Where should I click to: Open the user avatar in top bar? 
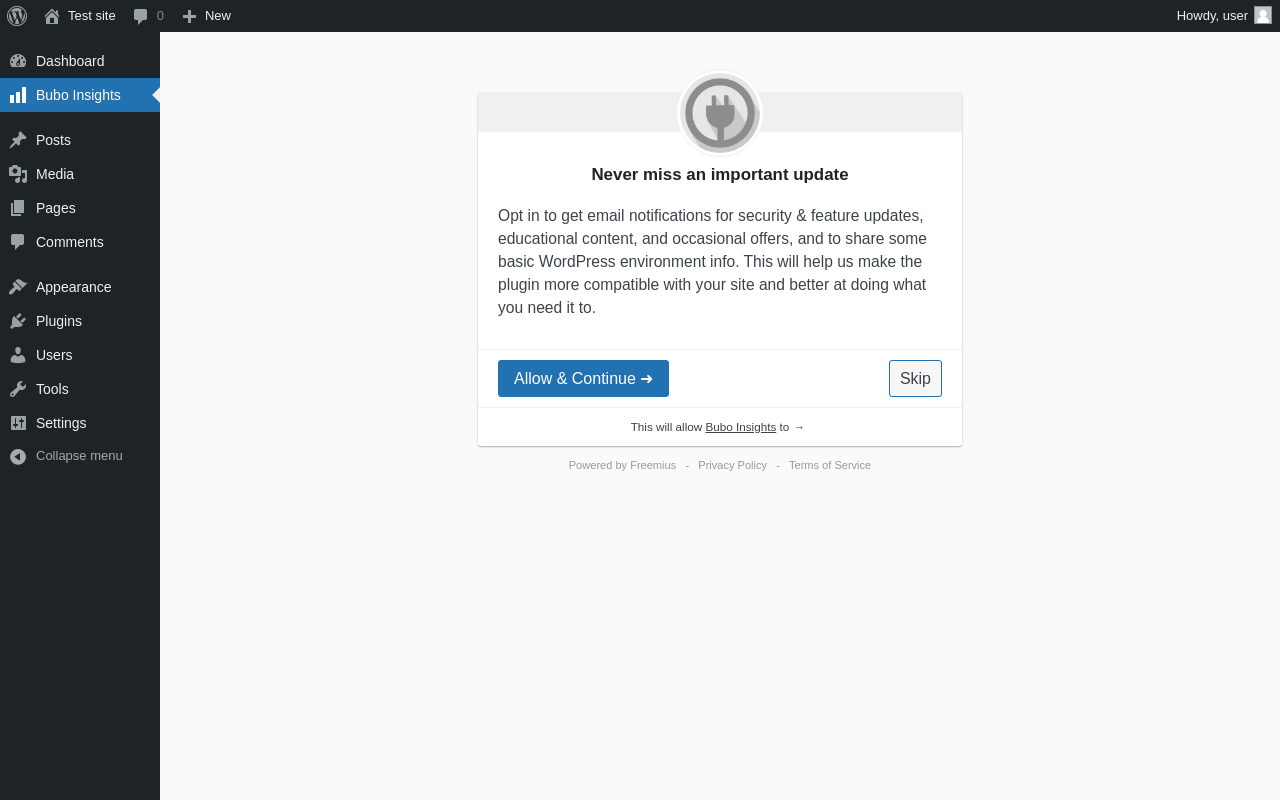pyautogui.click(x=1263, y=15)
